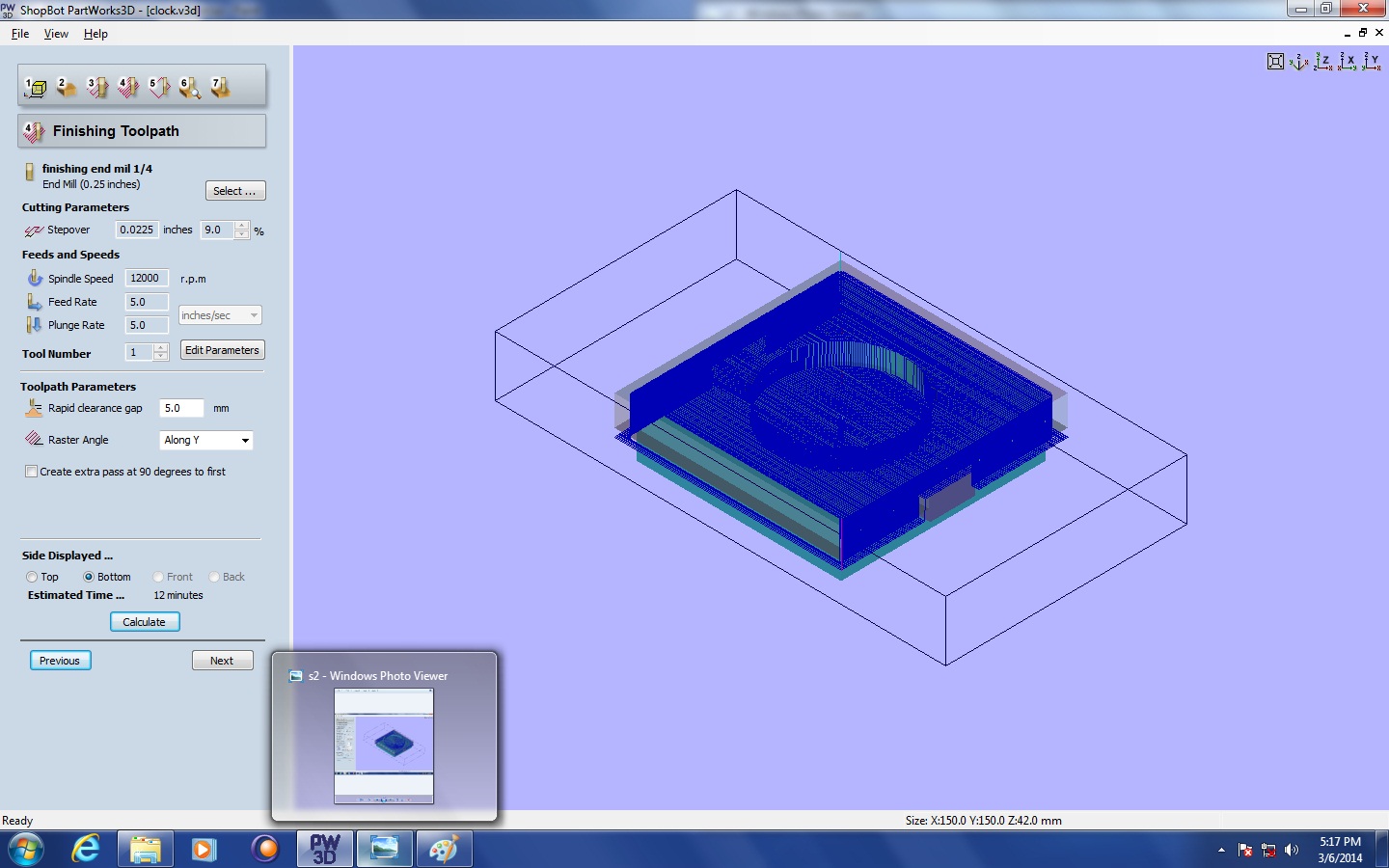The width and height of the screenshot is (1389, 868).
Task: Open step 6 Preview Machining
Action: [190, 88]
